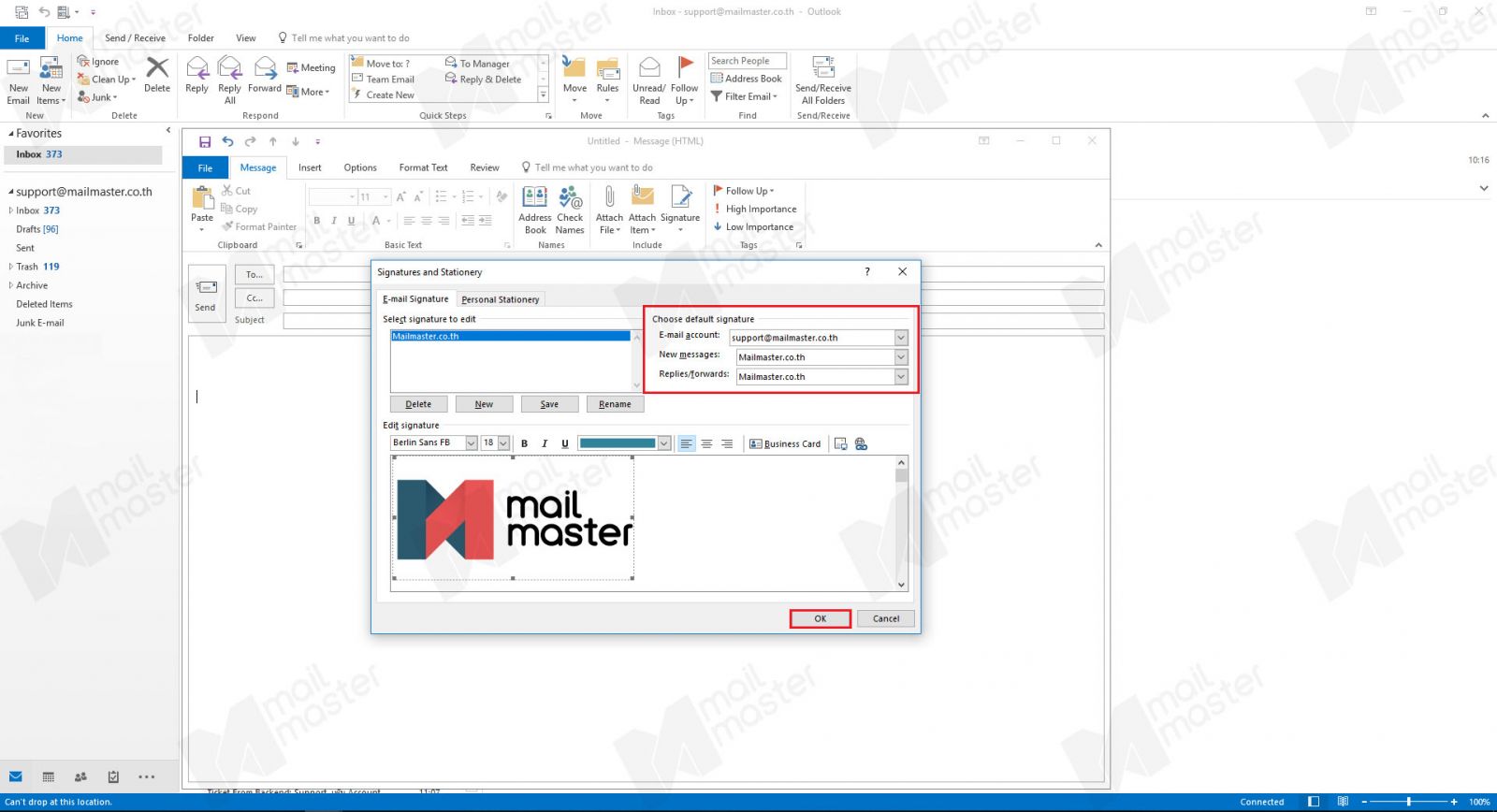
Task: Select align left in signature editor
Action: (687, 443)
